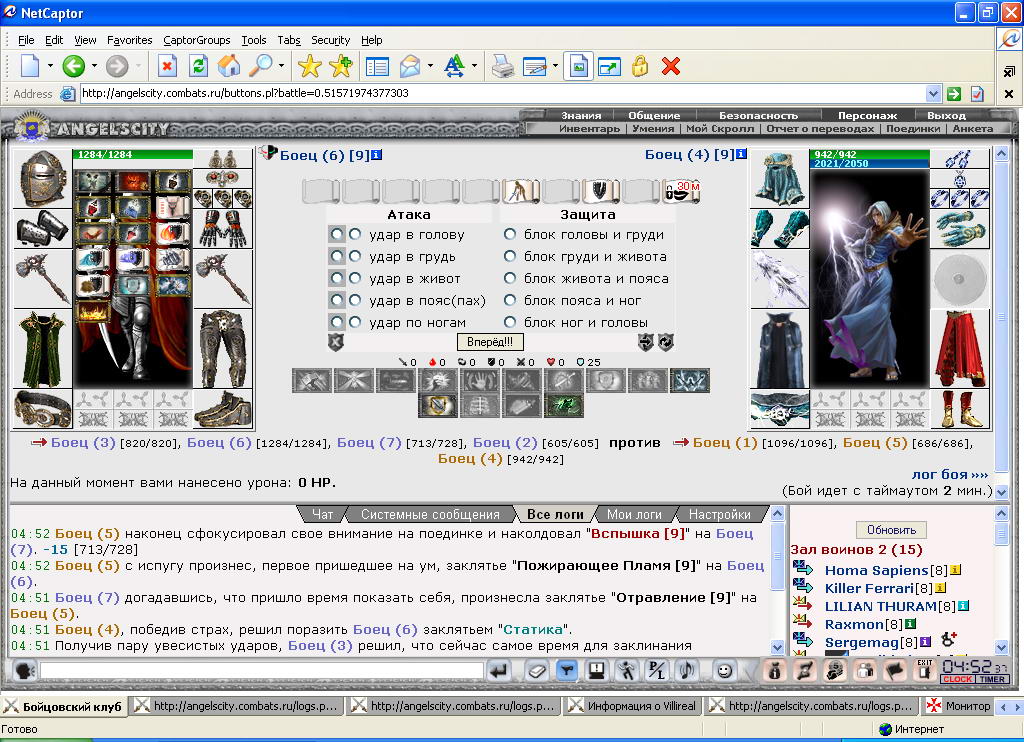
Task: Open info icon next to Боец (4) [9]
Action: click(x=741, y=155)
